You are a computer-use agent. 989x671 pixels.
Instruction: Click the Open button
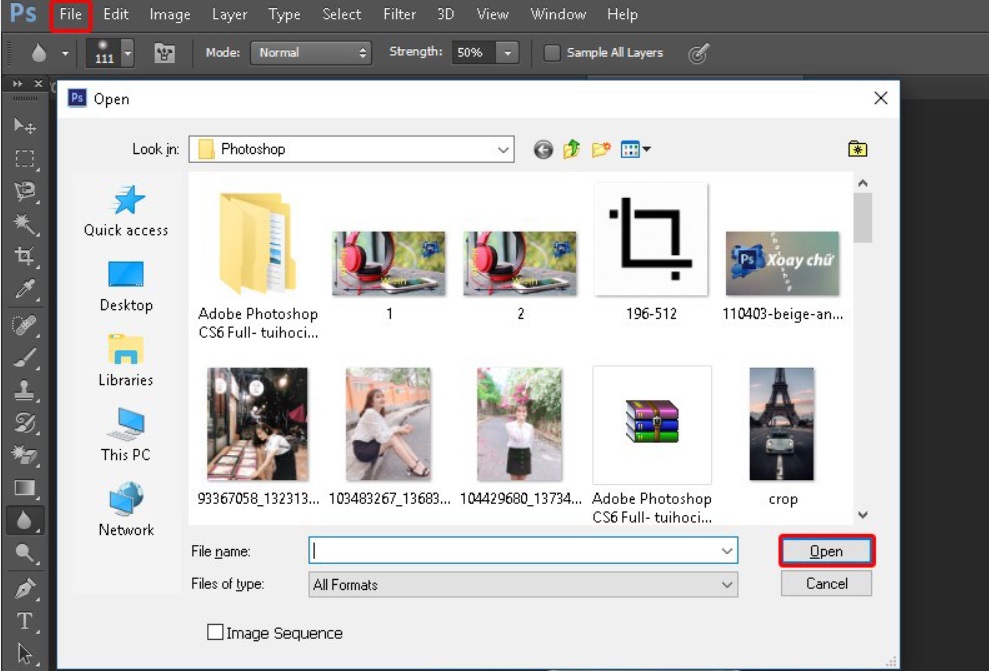click(826, 551)
